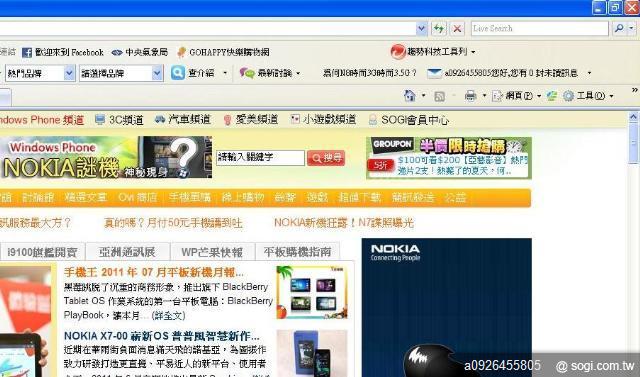640x377 pixels.
Task: Click the Home icon in command bar
Action: pyautogui.click(x=410, y=96)
